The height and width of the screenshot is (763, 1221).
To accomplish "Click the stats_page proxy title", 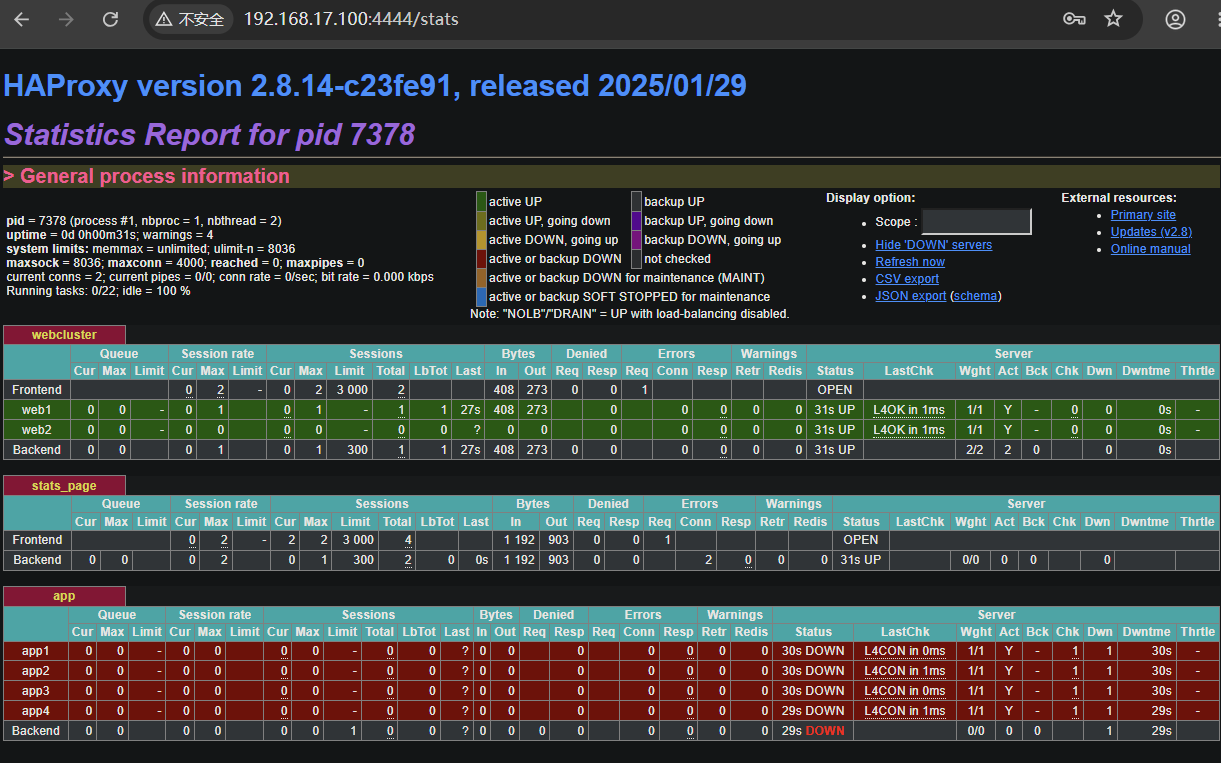I will coord(64,486).
